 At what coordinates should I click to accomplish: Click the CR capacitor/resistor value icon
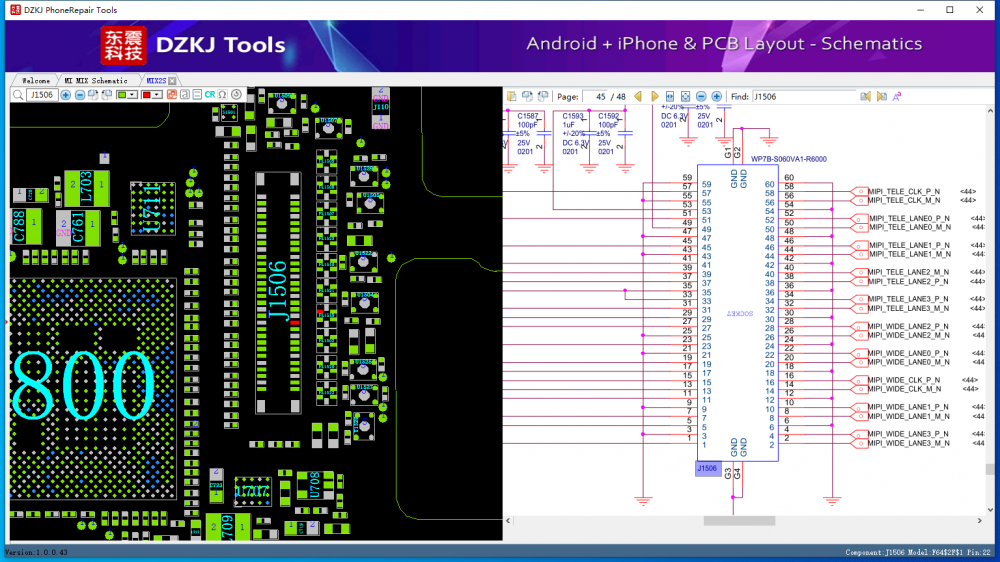coord(210,95)
